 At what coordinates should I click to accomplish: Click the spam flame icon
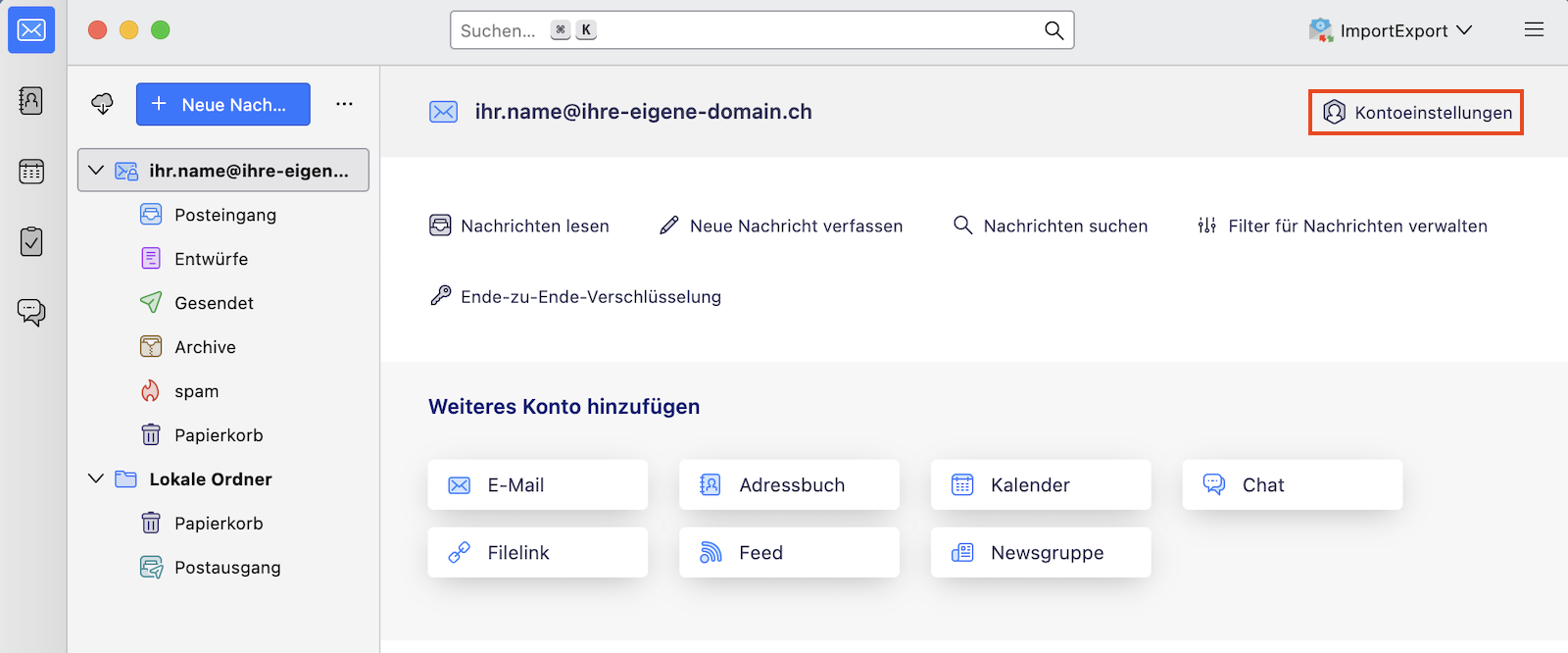(151, 391)
